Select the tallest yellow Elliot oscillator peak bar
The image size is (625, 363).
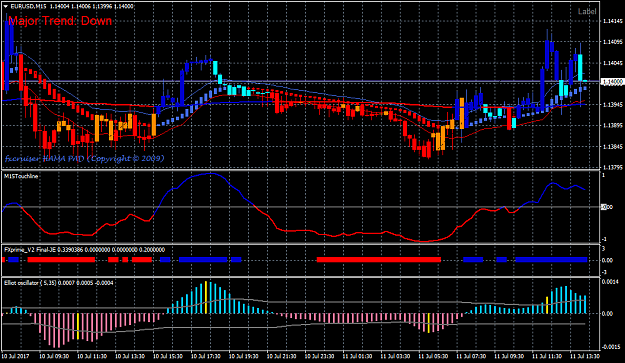(x=206, y=298)
